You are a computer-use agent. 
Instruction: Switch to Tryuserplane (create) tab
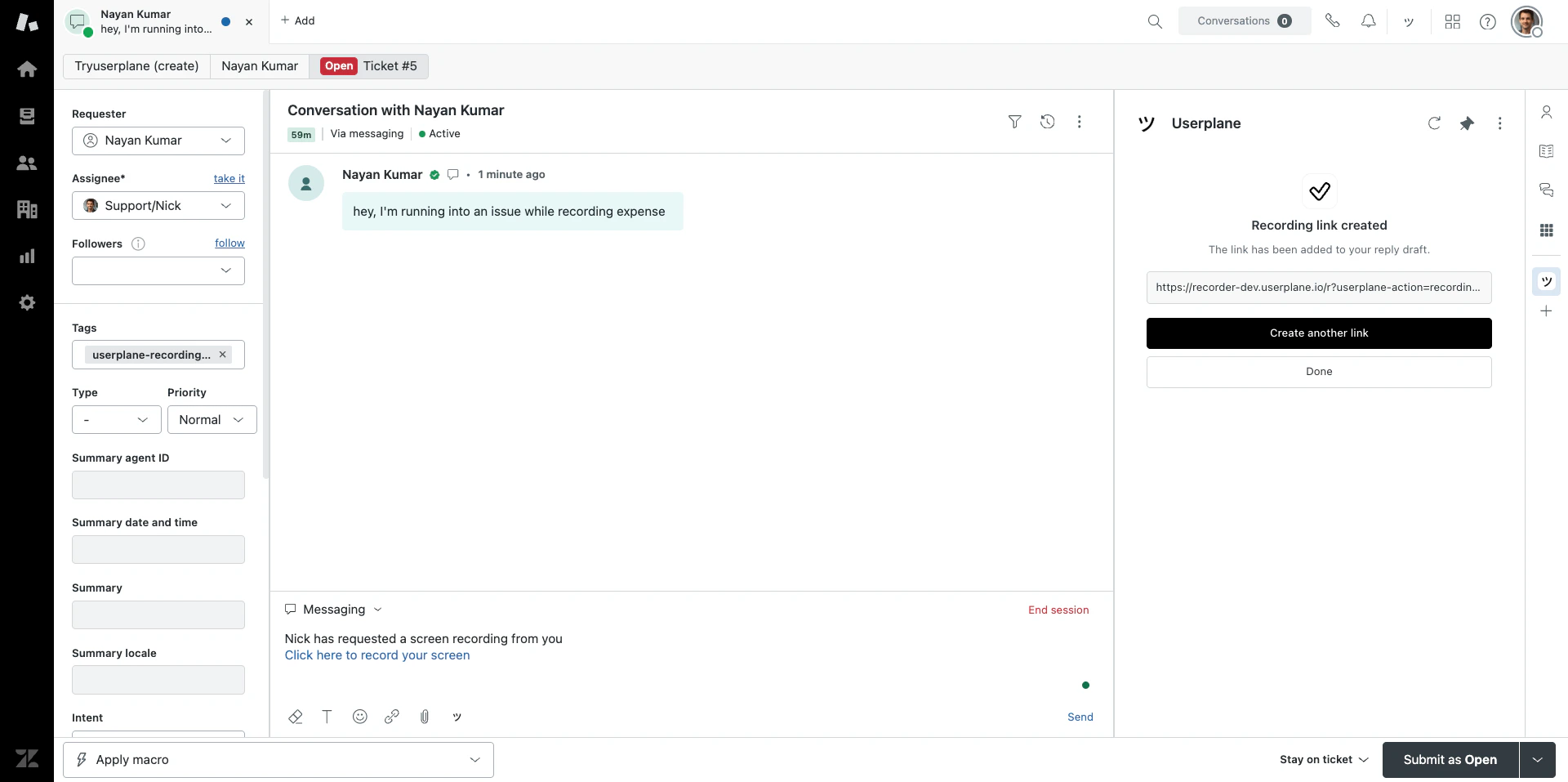pyautogui.click(x=136, y=66)
